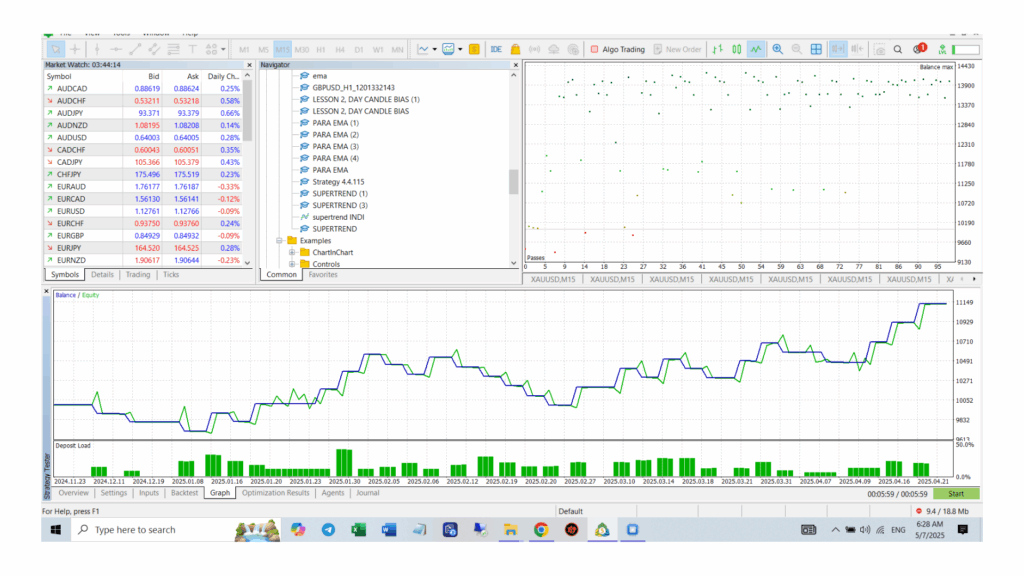
Task: Activate the crosshair tool
Action: pyautogui.click(x=75, y=49)
